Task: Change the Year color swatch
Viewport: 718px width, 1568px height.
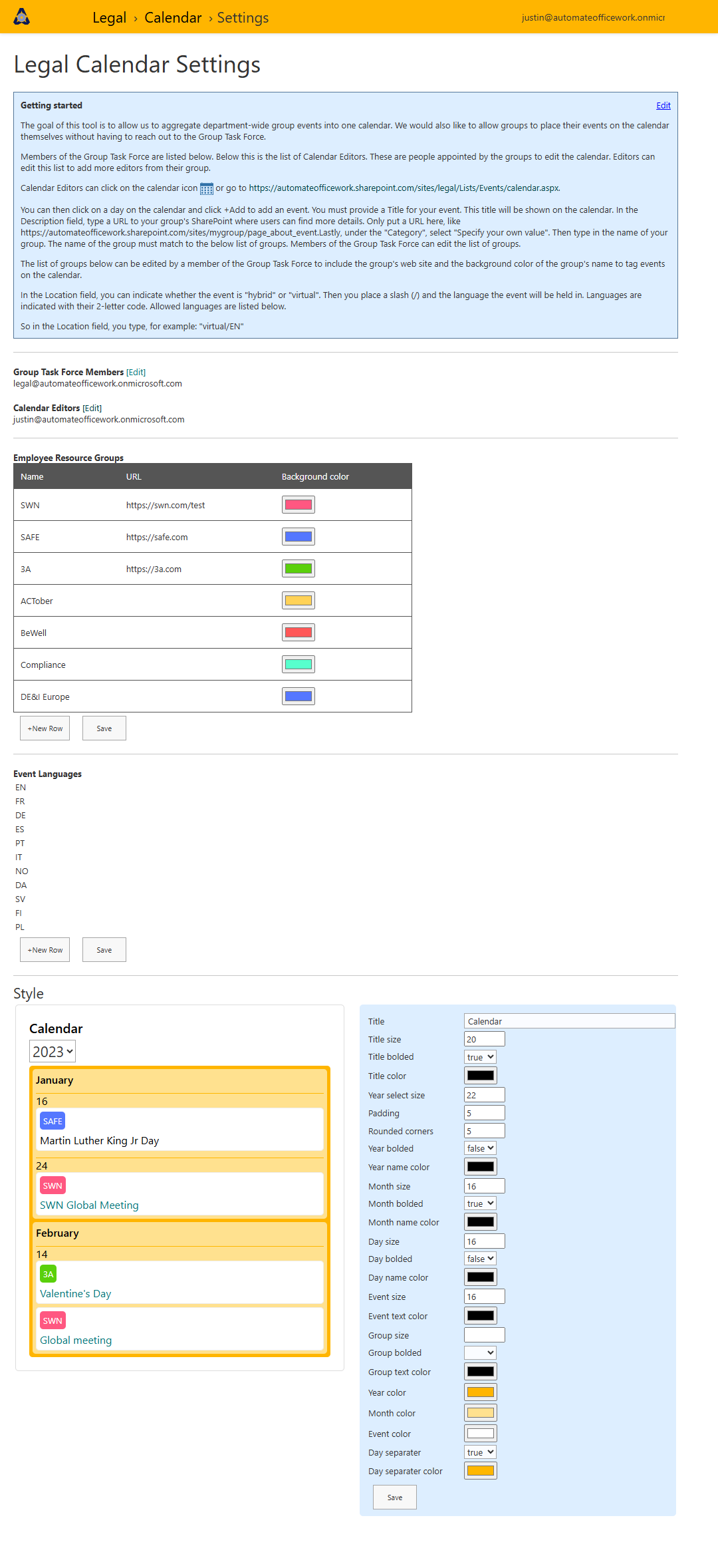Action: 480,1392
